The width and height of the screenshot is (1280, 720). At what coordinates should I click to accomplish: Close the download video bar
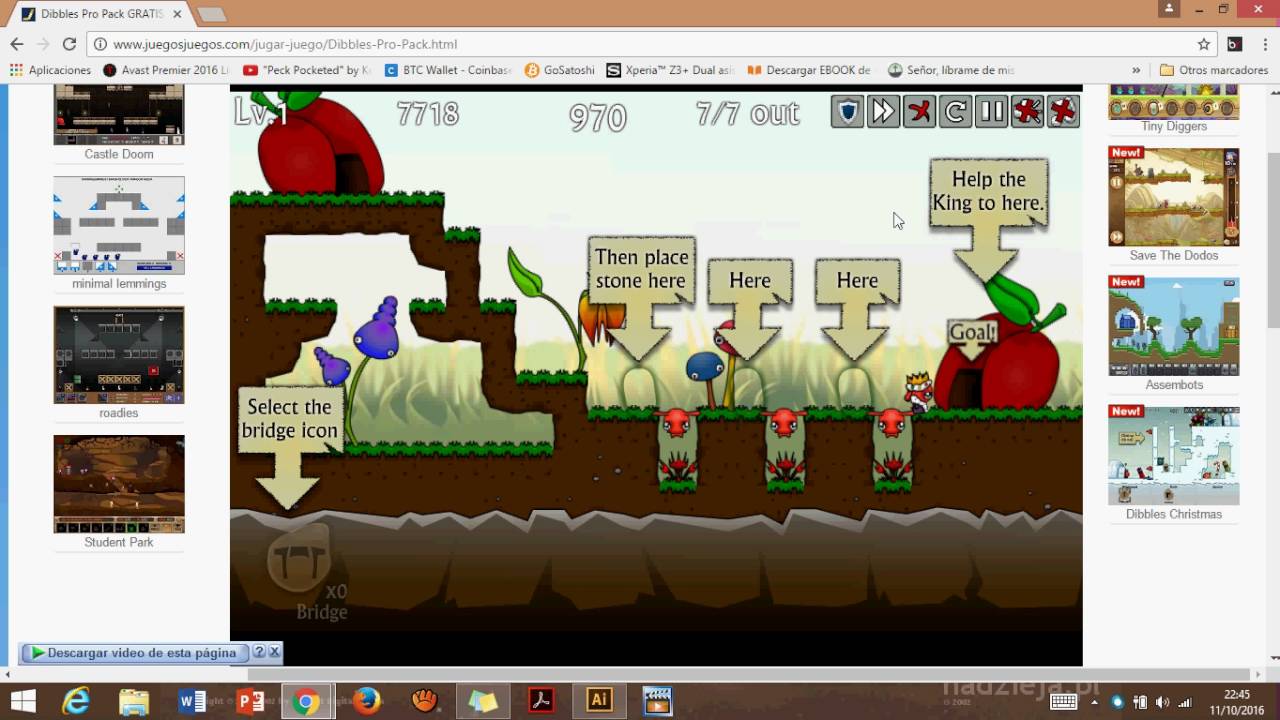[x=274, y=652]
